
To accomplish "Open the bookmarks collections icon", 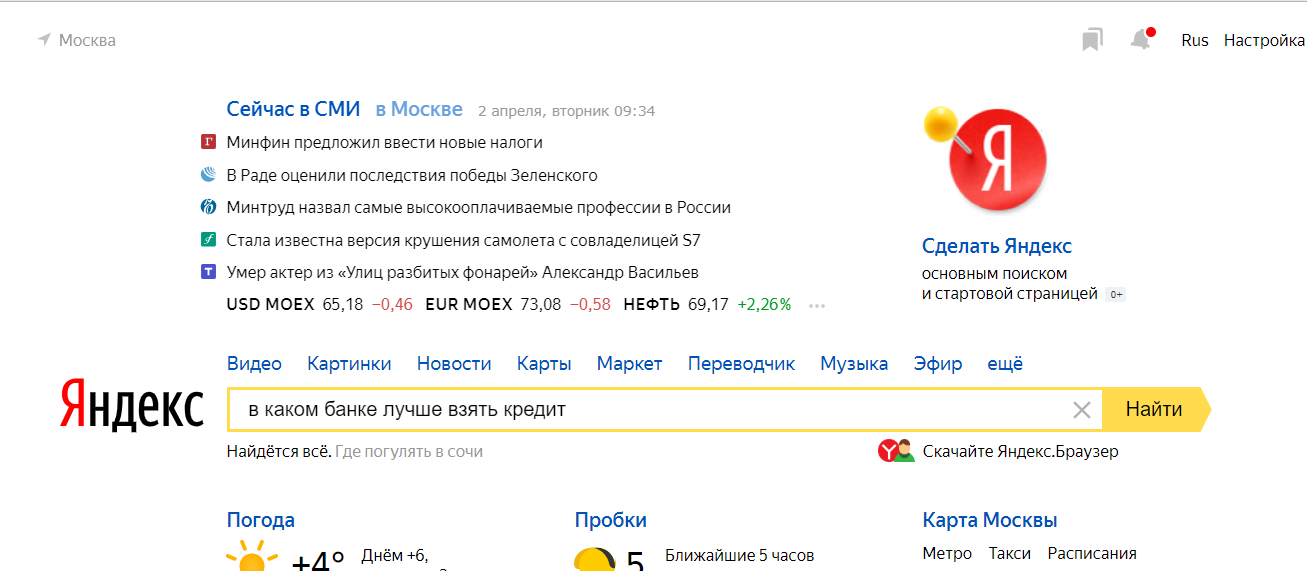I will tap(1092, 40).
